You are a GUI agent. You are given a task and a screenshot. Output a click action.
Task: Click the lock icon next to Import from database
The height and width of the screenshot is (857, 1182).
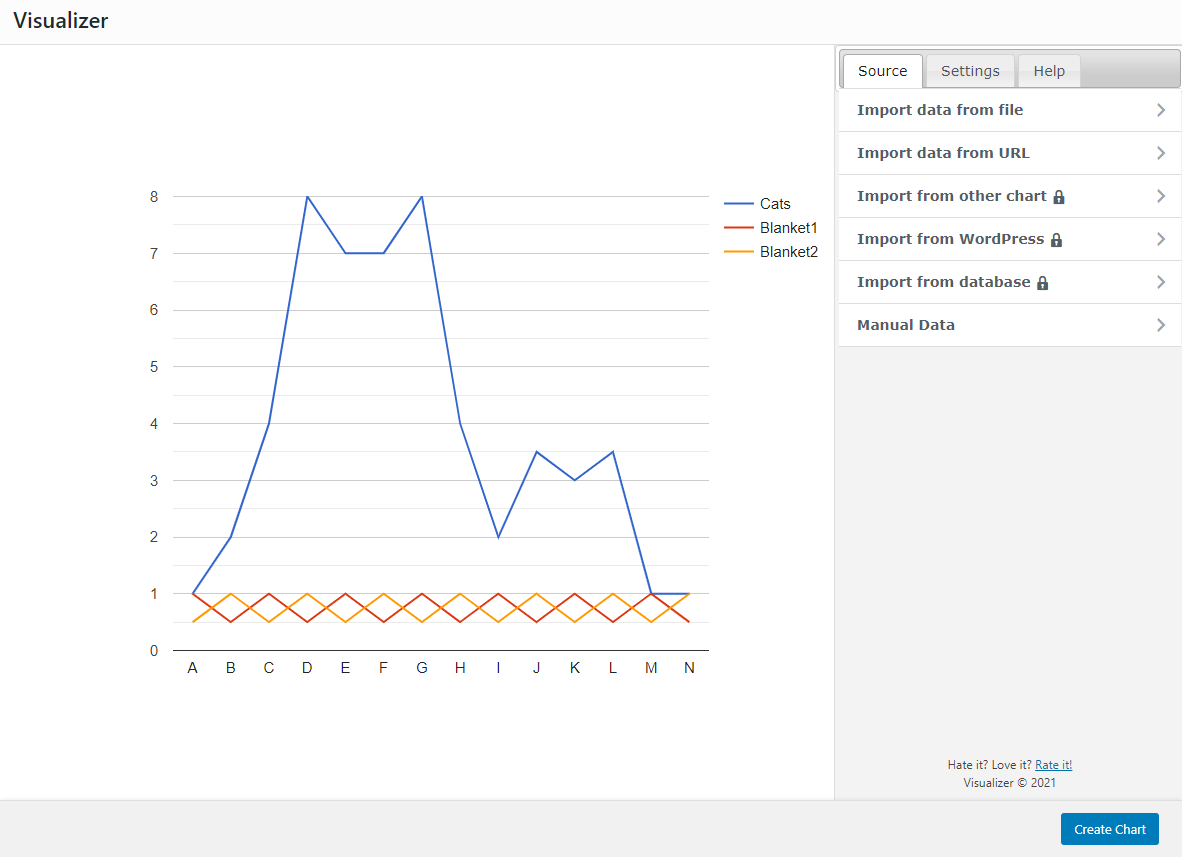[1043, 282]
